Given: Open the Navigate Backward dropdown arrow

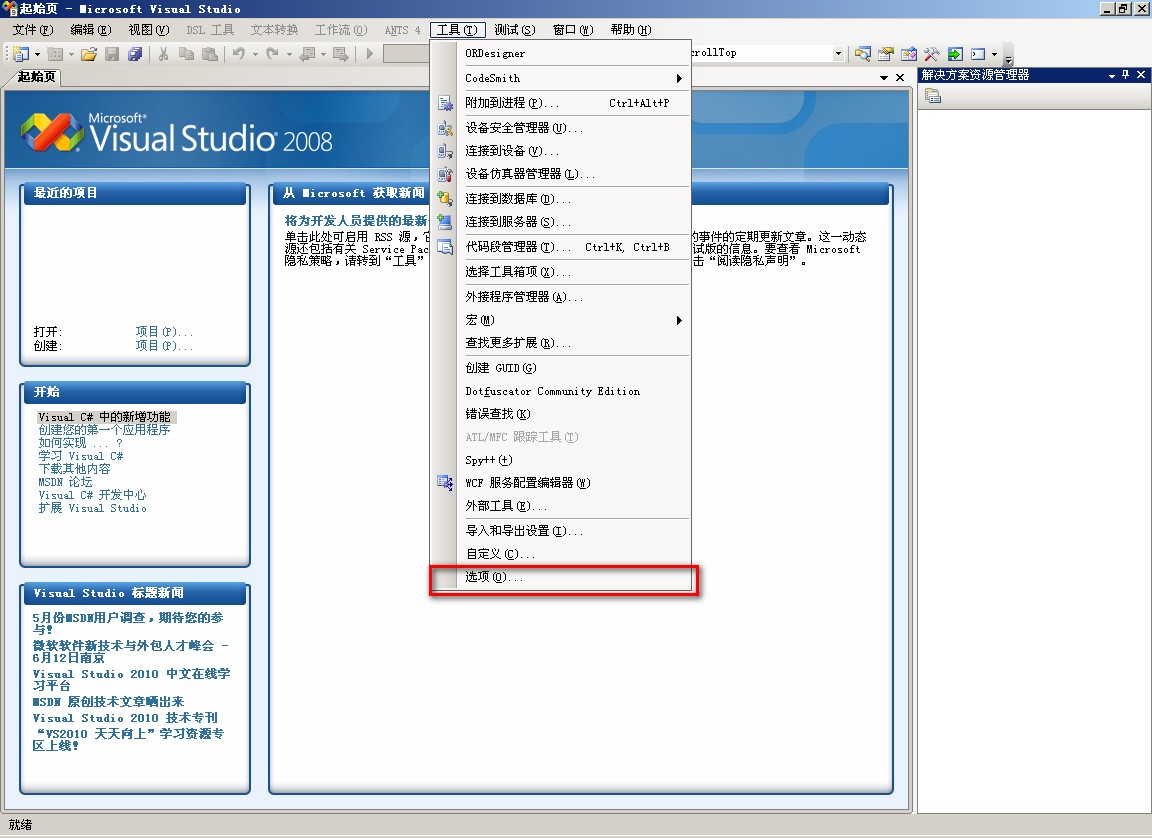Looking at the screenshot, I should [x=323, y=54].
